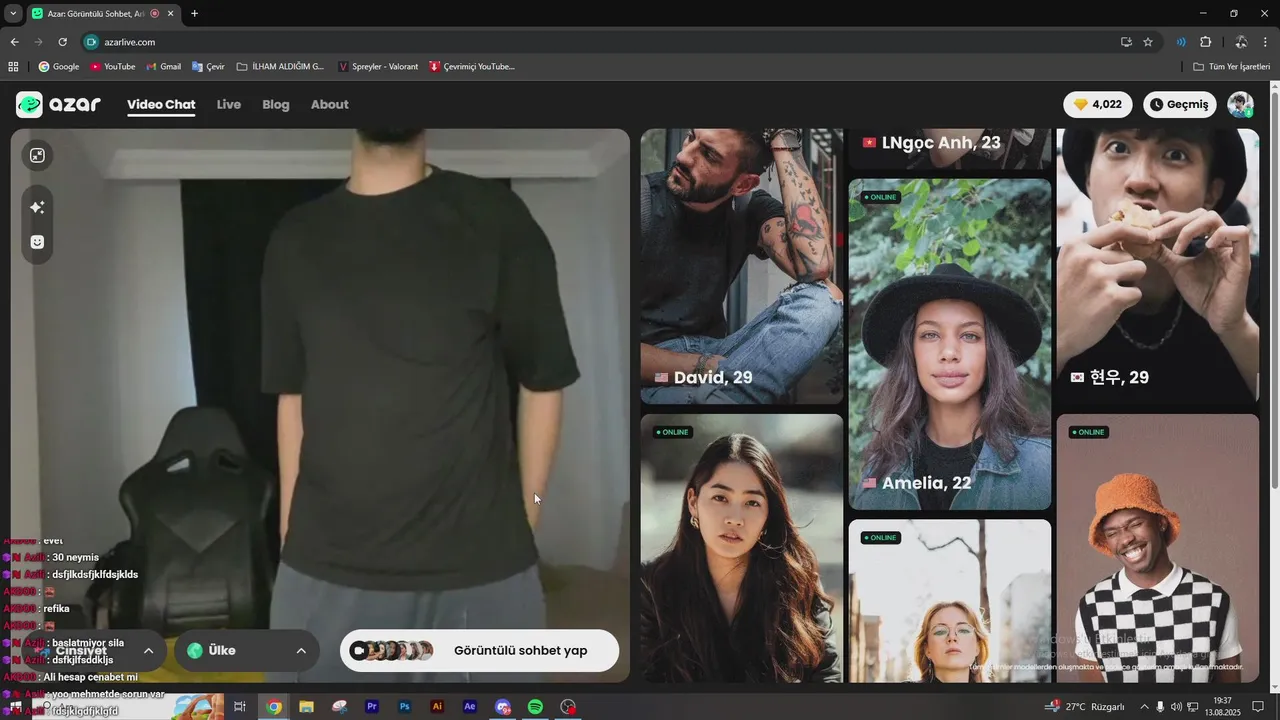Image resolution: width=1280 pixels, height=720 pixels.
Task: Switch to the Live tab
Action: pyautogui.click(x=229, y=104)
